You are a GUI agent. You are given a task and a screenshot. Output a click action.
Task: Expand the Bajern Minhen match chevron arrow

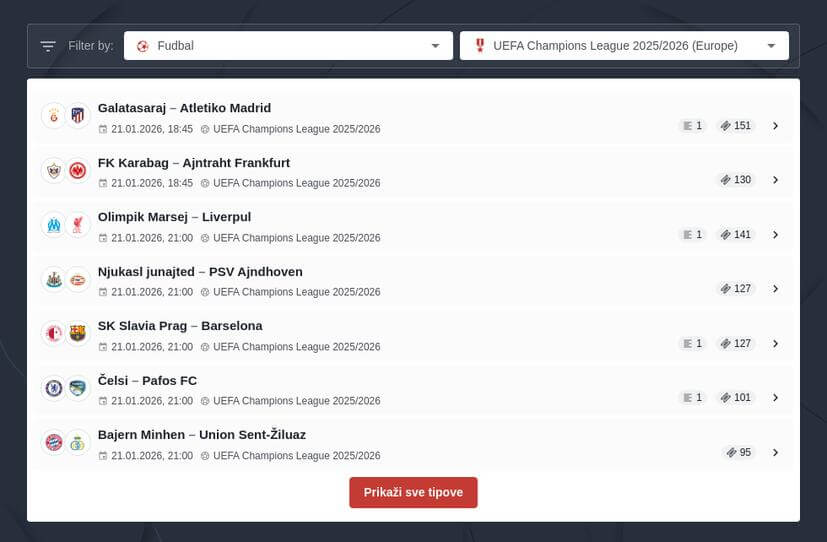[x=775, y=453]
